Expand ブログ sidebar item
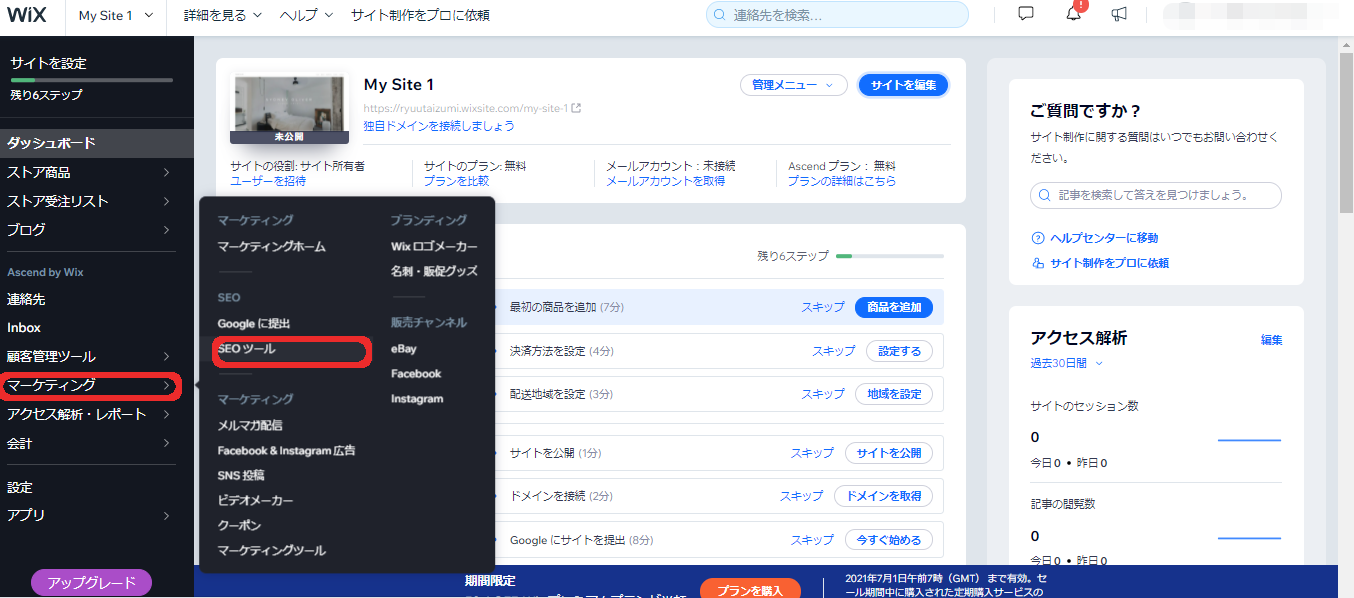This screenshot has height=598, width=1354. click(96, 229)
